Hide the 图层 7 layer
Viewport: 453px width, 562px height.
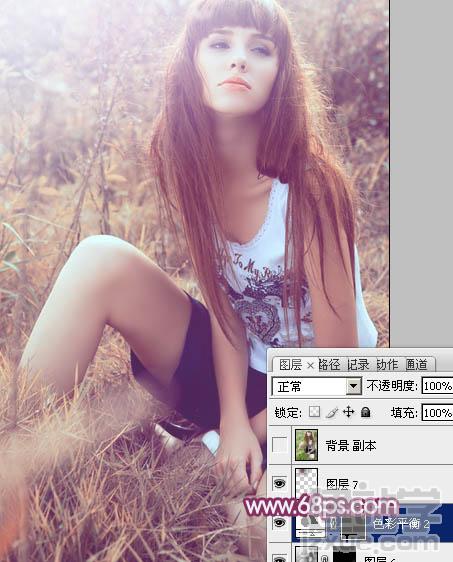(x=280, y=484)
